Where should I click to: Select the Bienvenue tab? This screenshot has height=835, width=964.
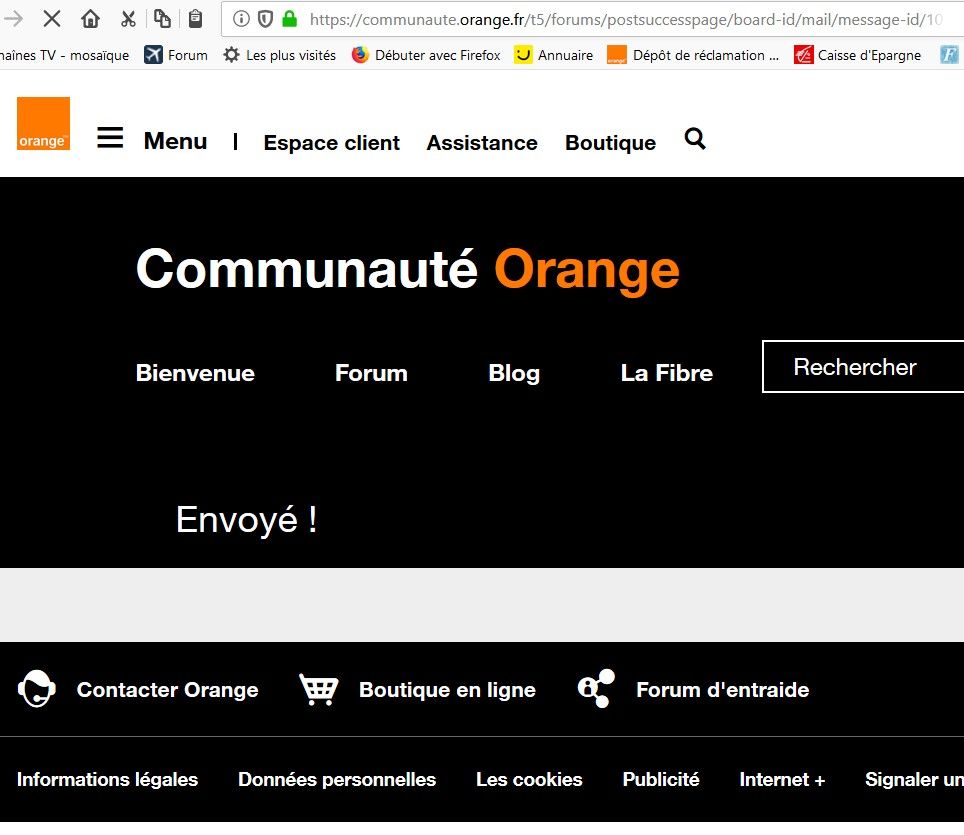(x=195, y=373)
